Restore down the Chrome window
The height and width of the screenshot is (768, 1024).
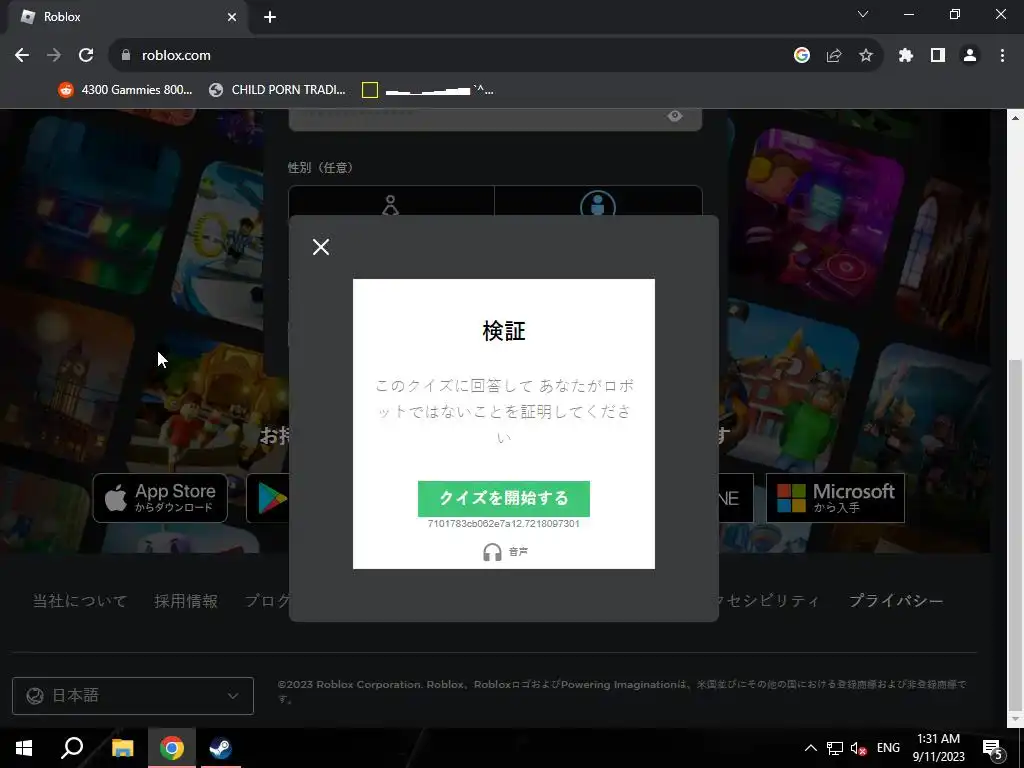[x=955, y=14]
